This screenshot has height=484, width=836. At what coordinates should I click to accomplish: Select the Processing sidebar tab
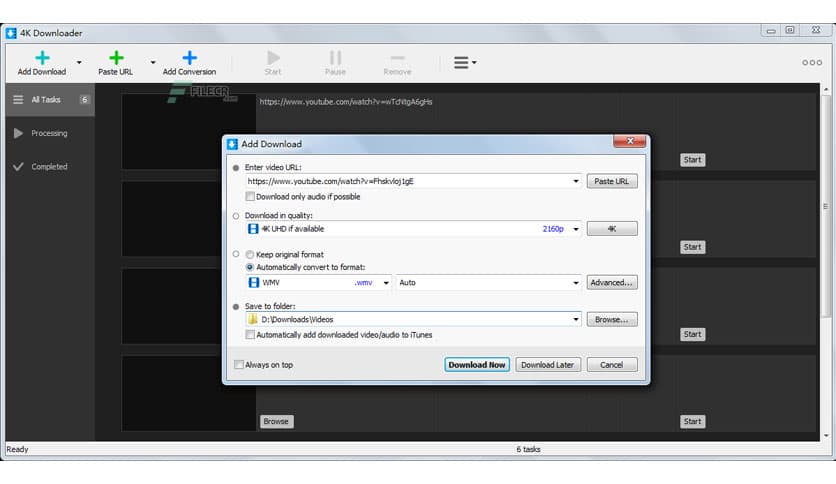50,133
